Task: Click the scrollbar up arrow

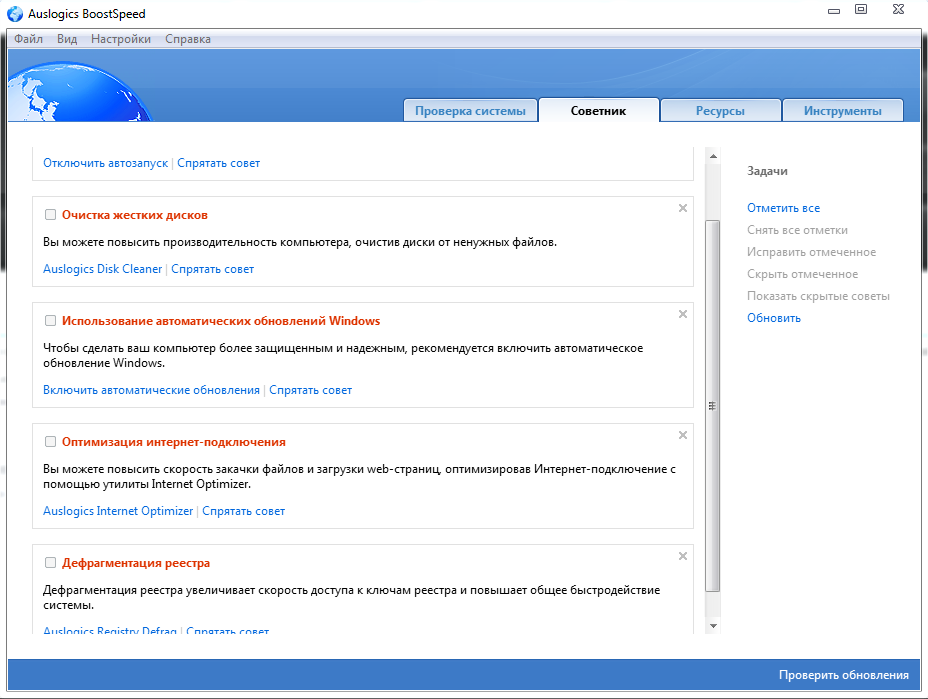Action: click(x=713, y=156)
